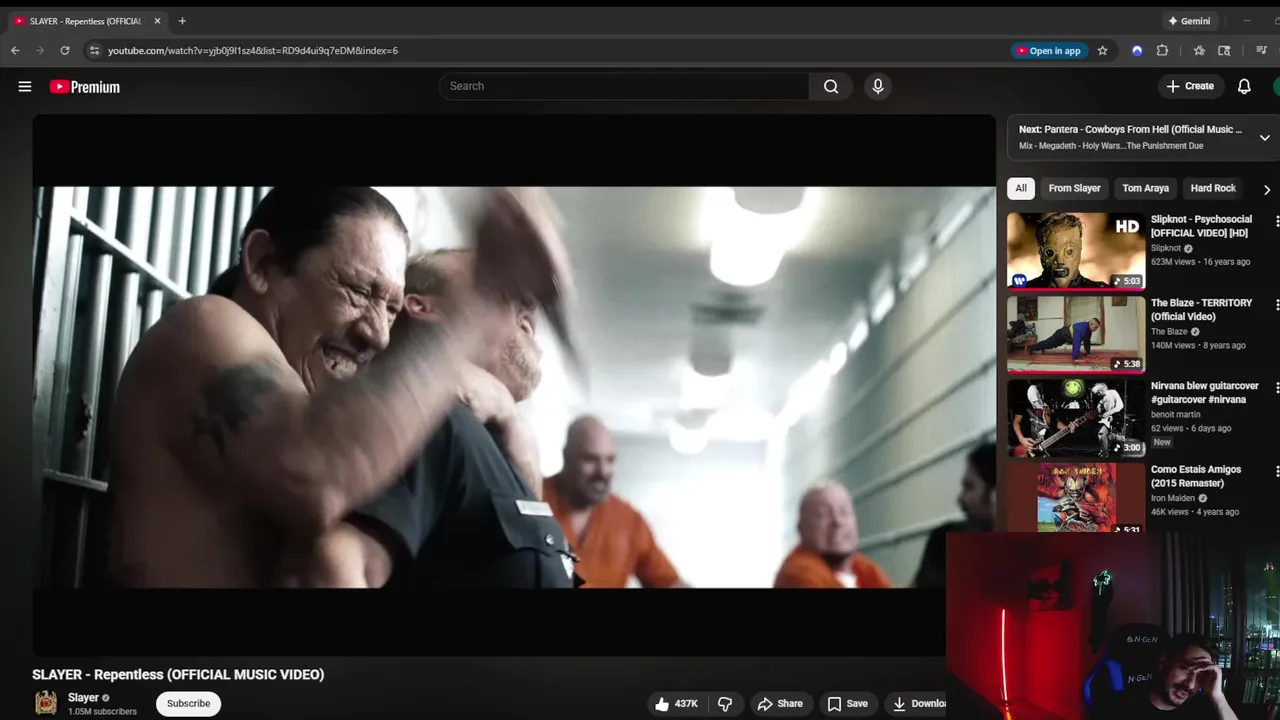Click the video title SLAYER - Repentless

tap(178, 675)
